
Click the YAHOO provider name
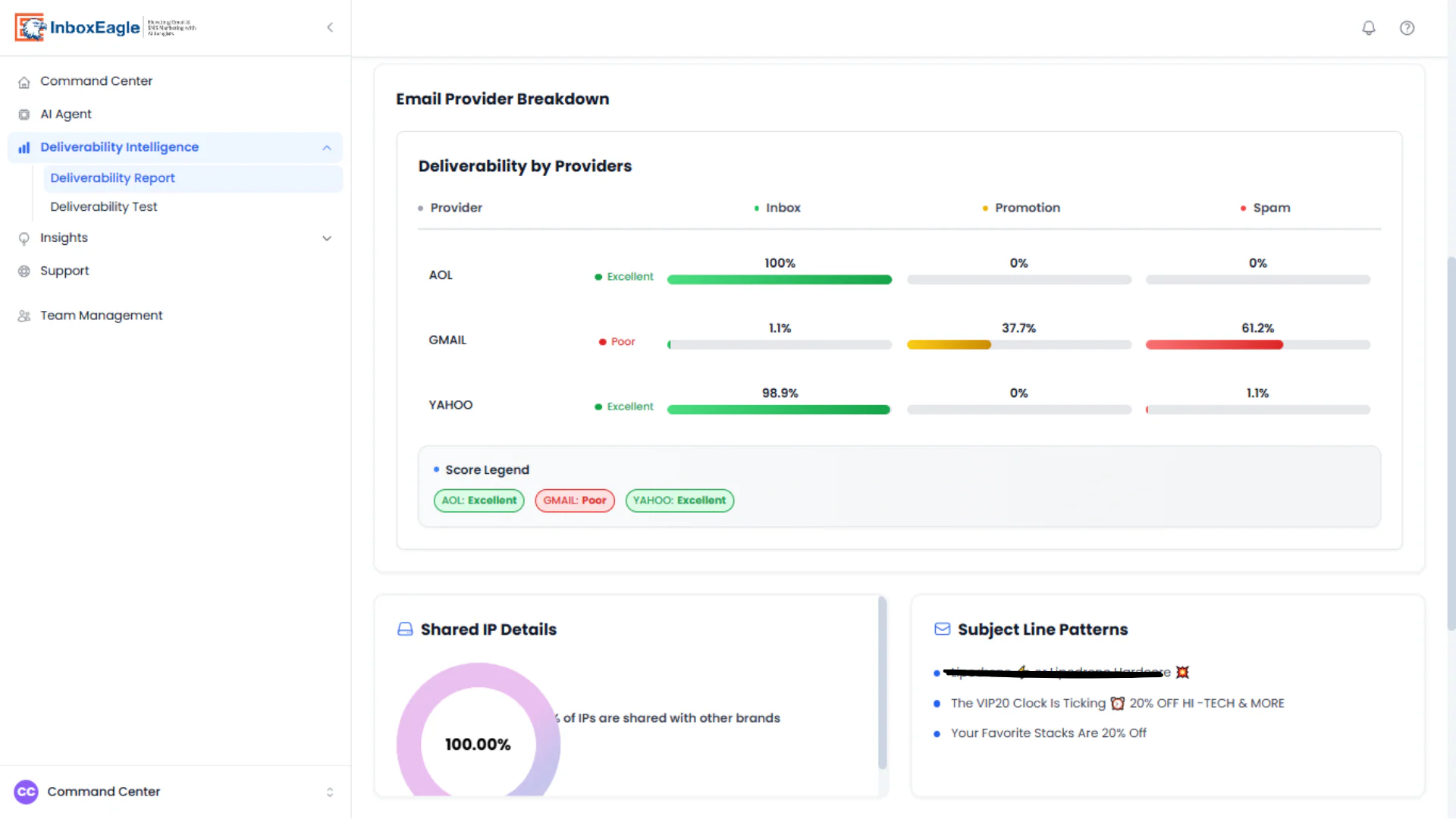[450, 406]
